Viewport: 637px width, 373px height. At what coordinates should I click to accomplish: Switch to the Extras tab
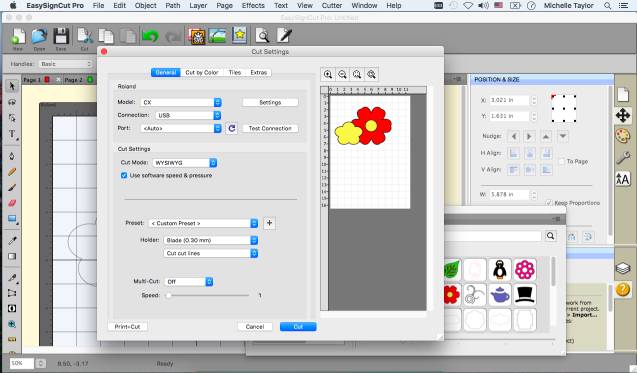259,72
